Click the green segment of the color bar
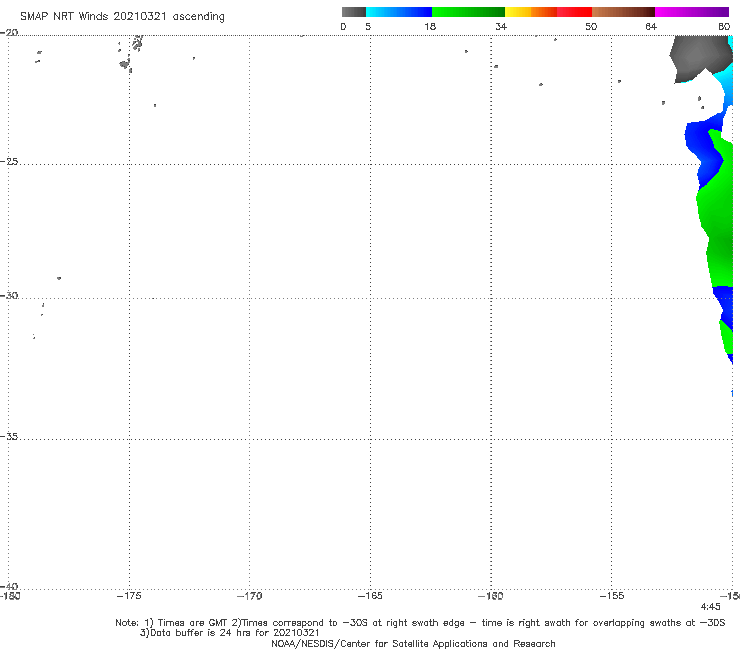 coord(468,12)
